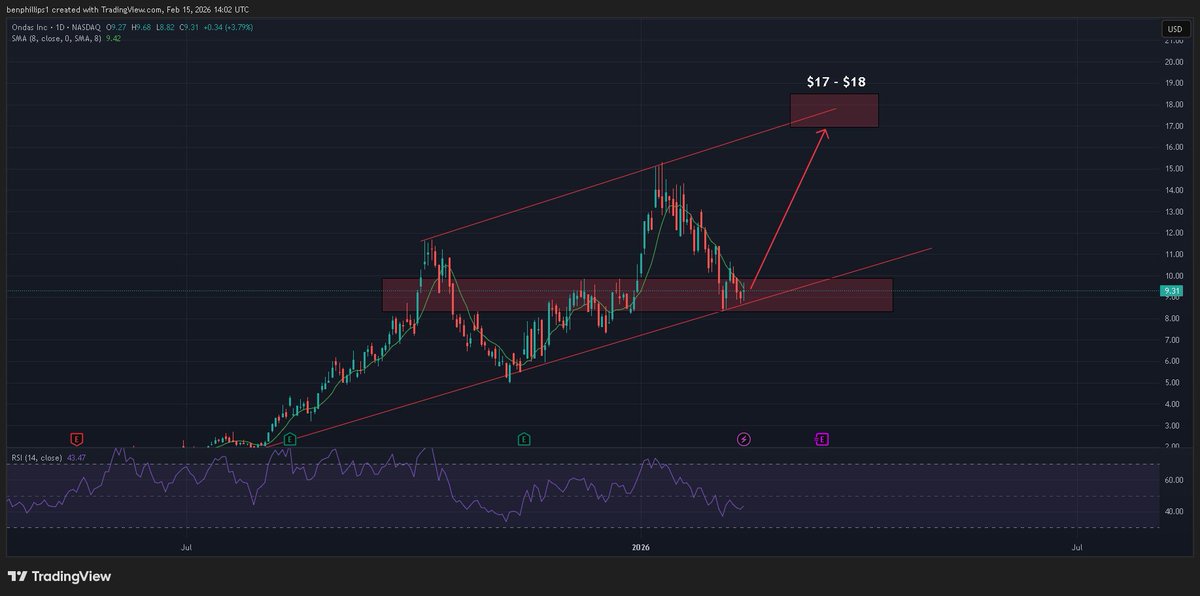Click the RSI (14, close) indicator legend
1200x596 pixels.
point(35,457)
